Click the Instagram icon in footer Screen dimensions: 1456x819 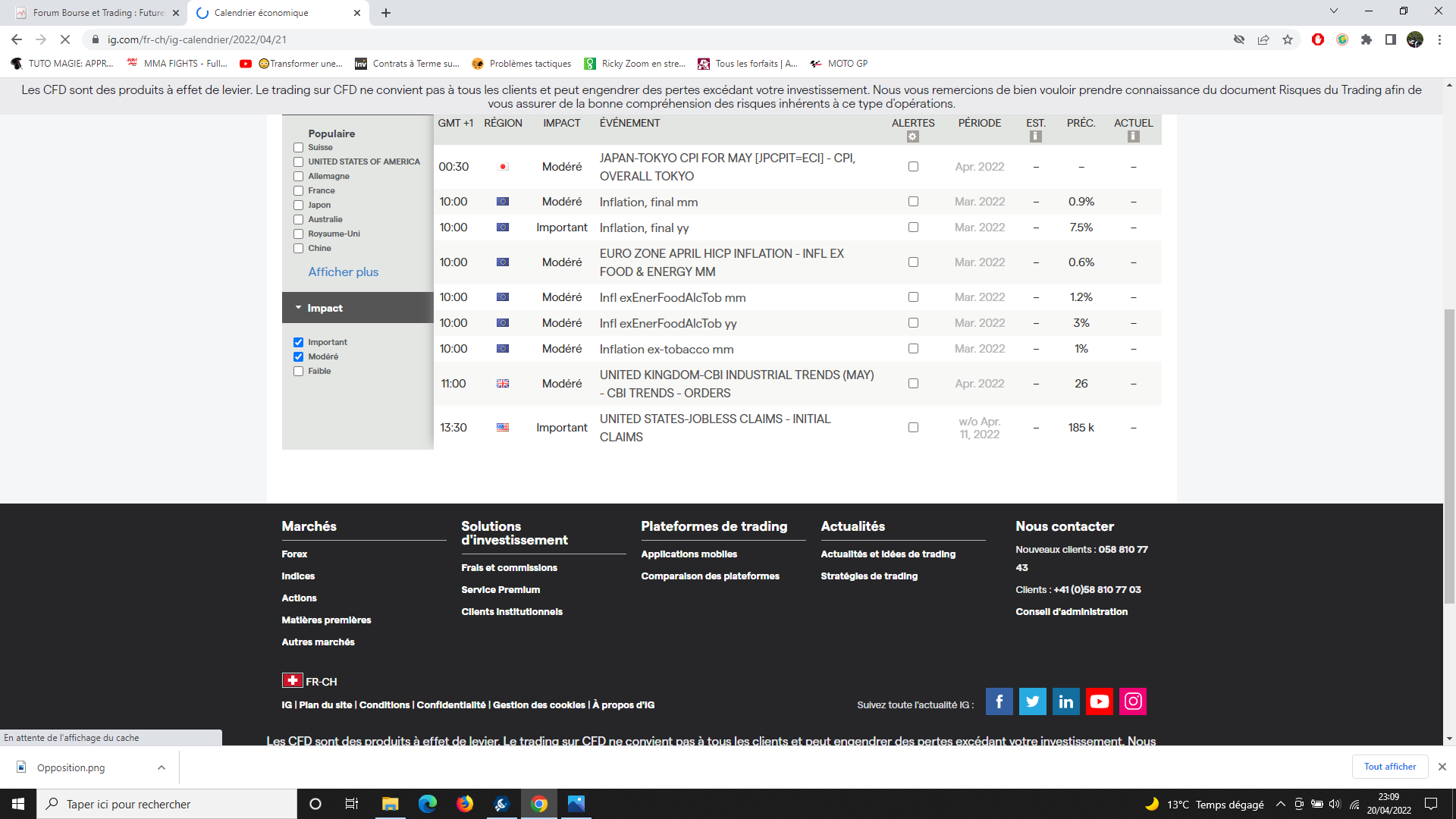[x=1133, y=701]
